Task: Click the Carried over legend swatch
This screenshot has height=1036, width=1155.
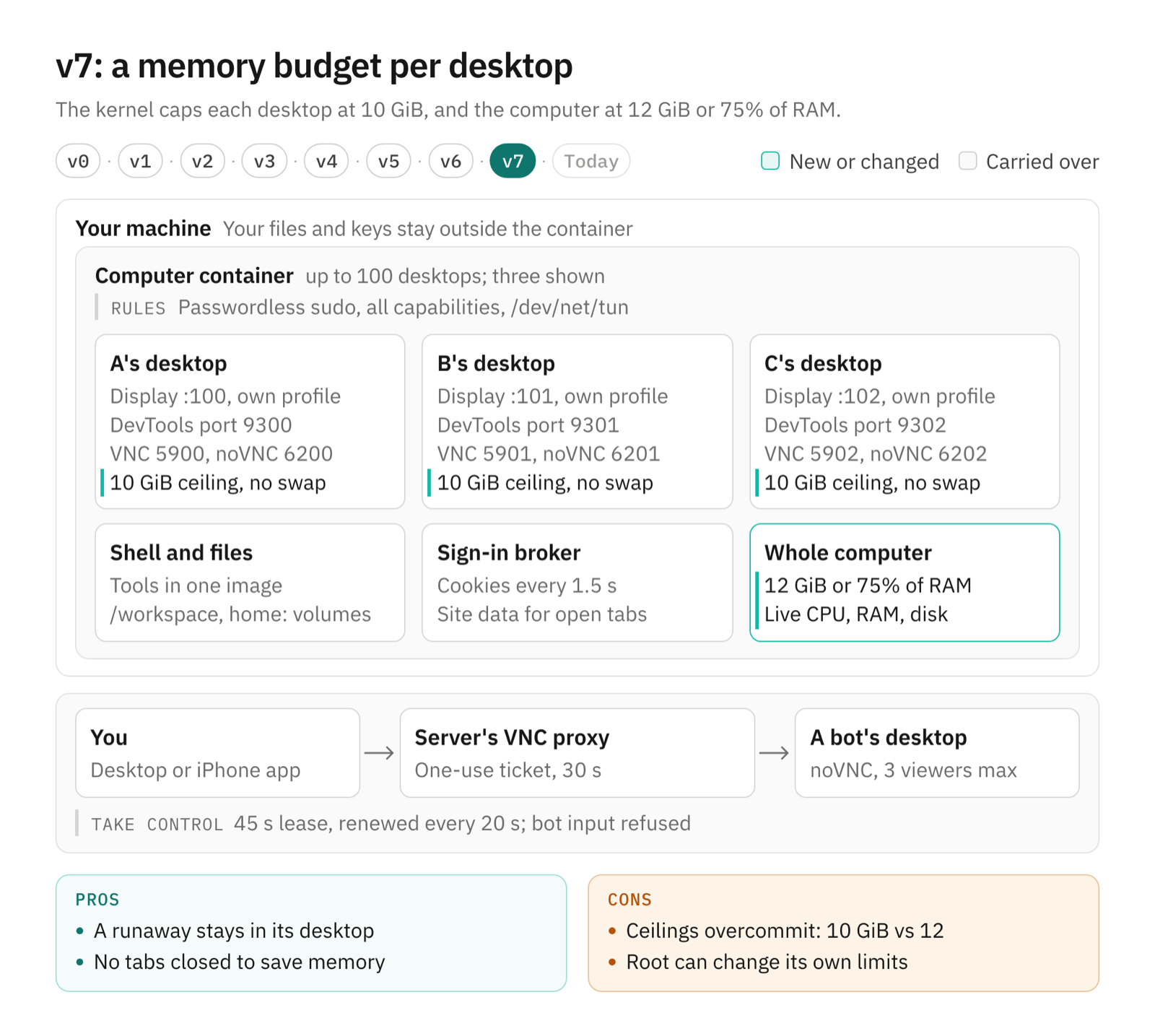Action: (x=967, y=161)
